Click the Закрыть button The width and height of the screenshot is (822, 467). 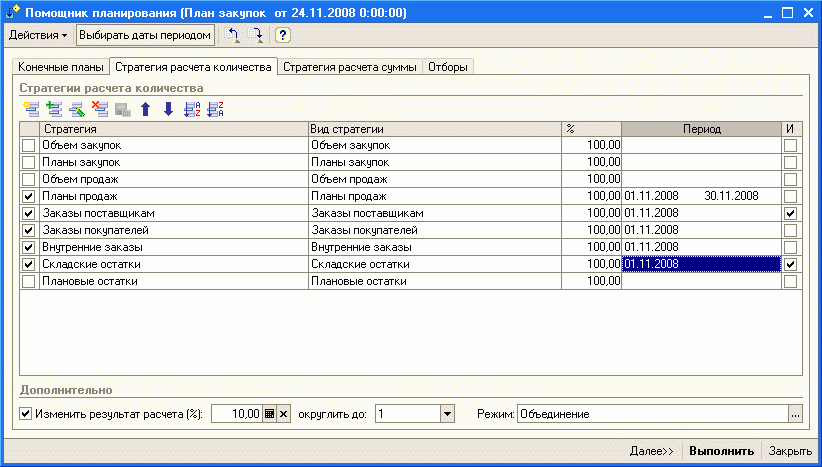pyautogui.click(x=790, y=451)
